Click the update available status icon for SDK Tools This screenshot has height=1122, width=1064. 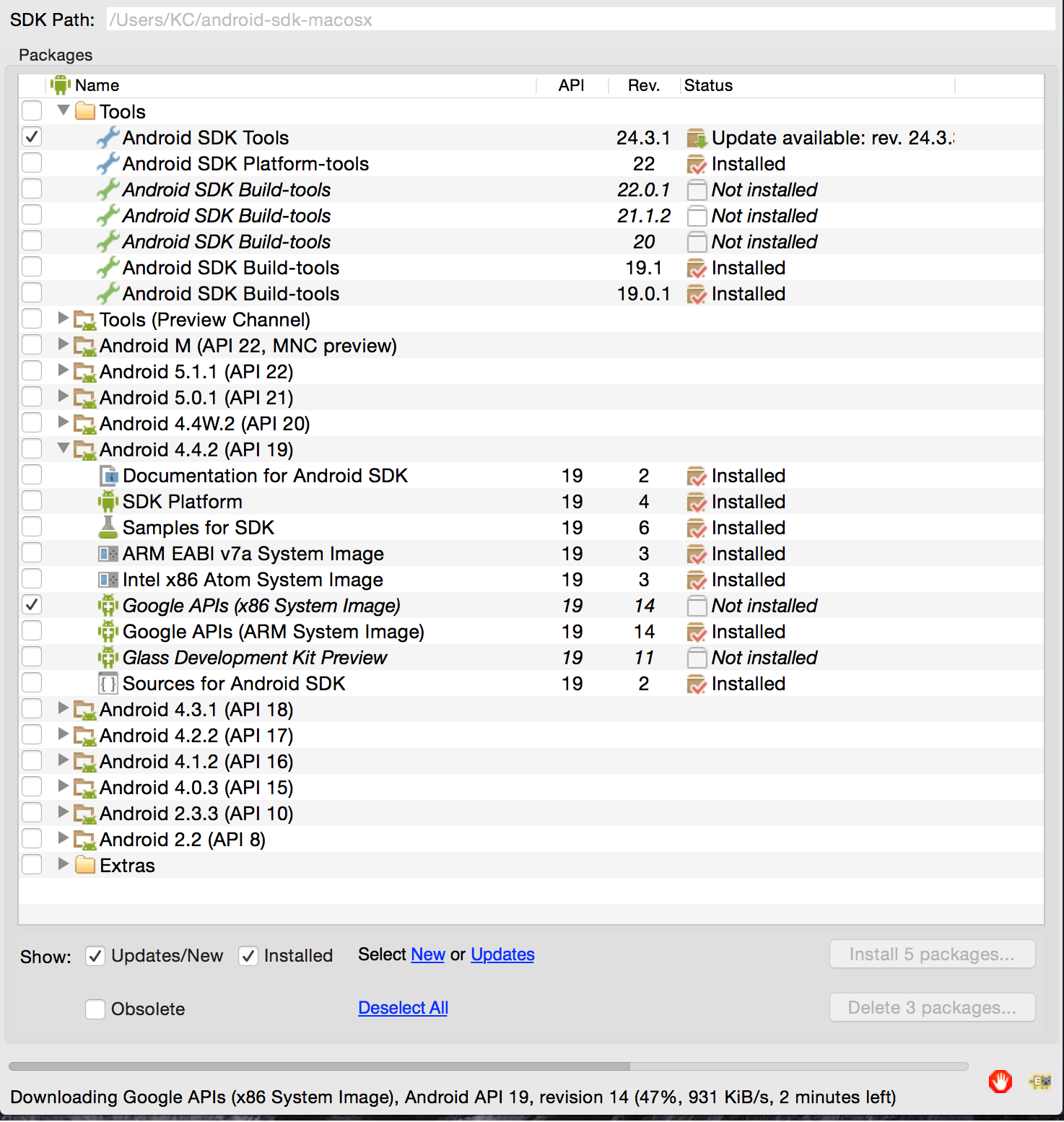click(x=697, y=138)
